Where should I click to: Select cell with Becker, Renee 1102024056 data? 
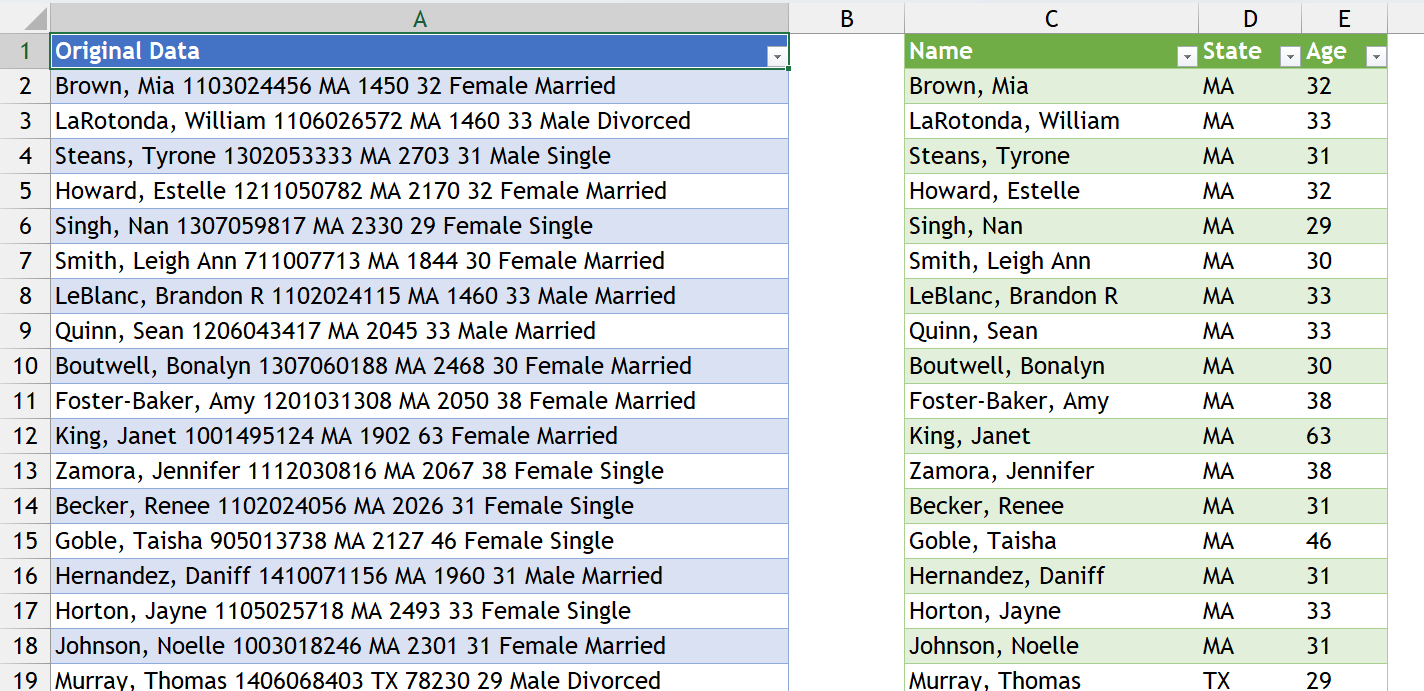click(419, 506)
